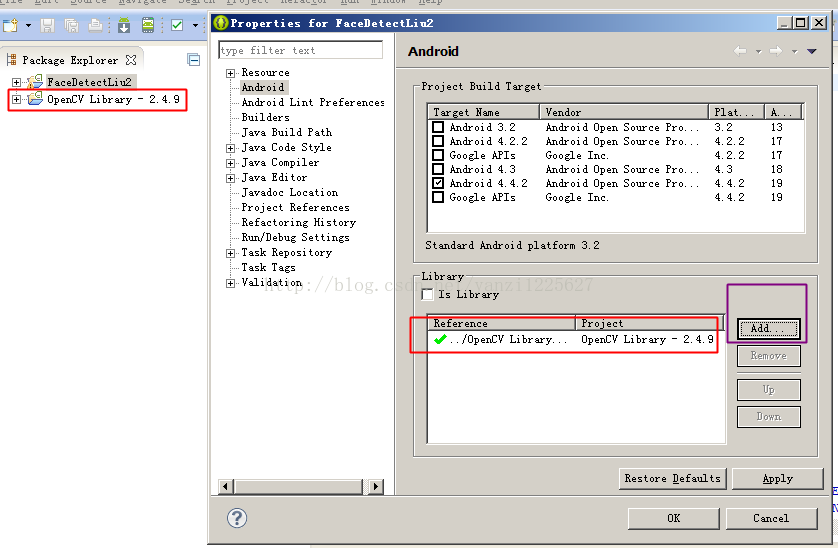838x548 pixels.
Task: Check the Google APIs 4.2.2 build target
Action: (438, 155)
